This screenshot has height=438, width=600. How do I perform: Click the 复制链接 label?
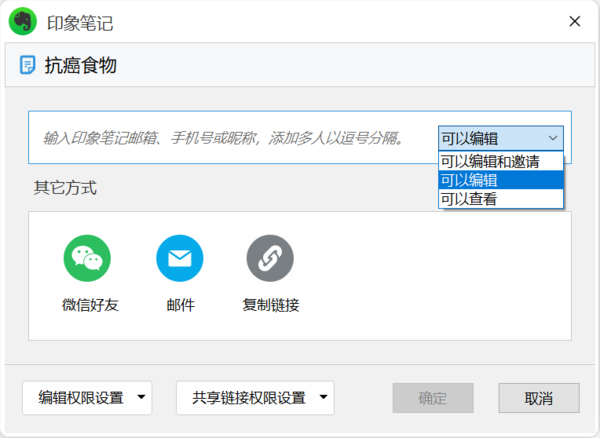(x=271, y=305)
